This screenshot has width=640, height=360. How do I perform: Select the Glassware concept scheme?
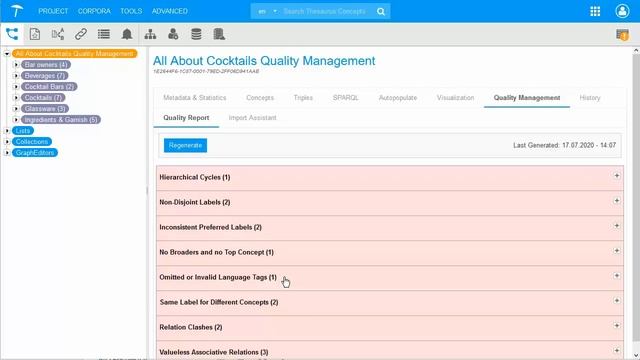(44, 109)
